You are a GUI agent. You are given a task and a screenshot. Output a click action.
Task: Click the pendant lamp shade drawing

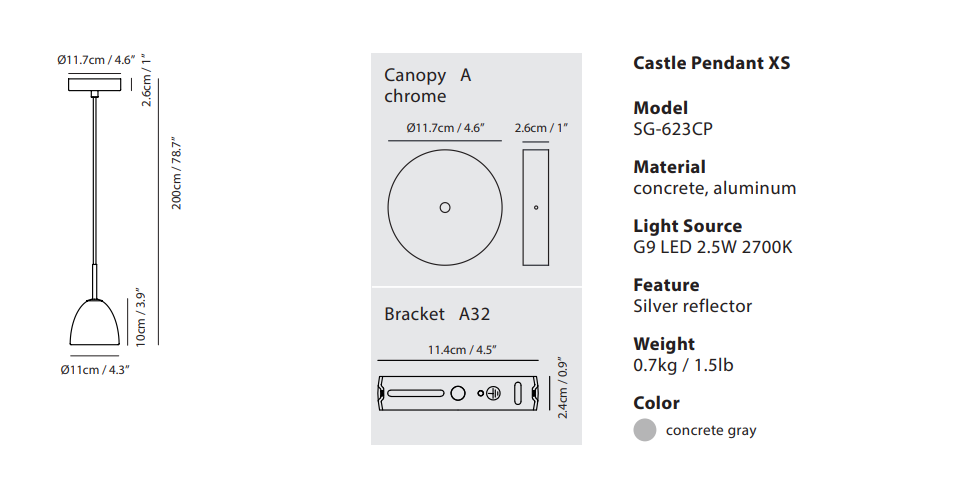[94, 322]
